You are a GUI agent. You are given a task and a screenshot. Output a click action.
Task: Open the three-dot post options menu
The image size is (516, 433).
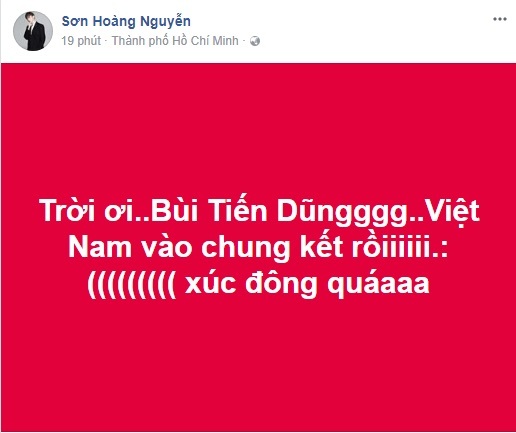point(500,19)
